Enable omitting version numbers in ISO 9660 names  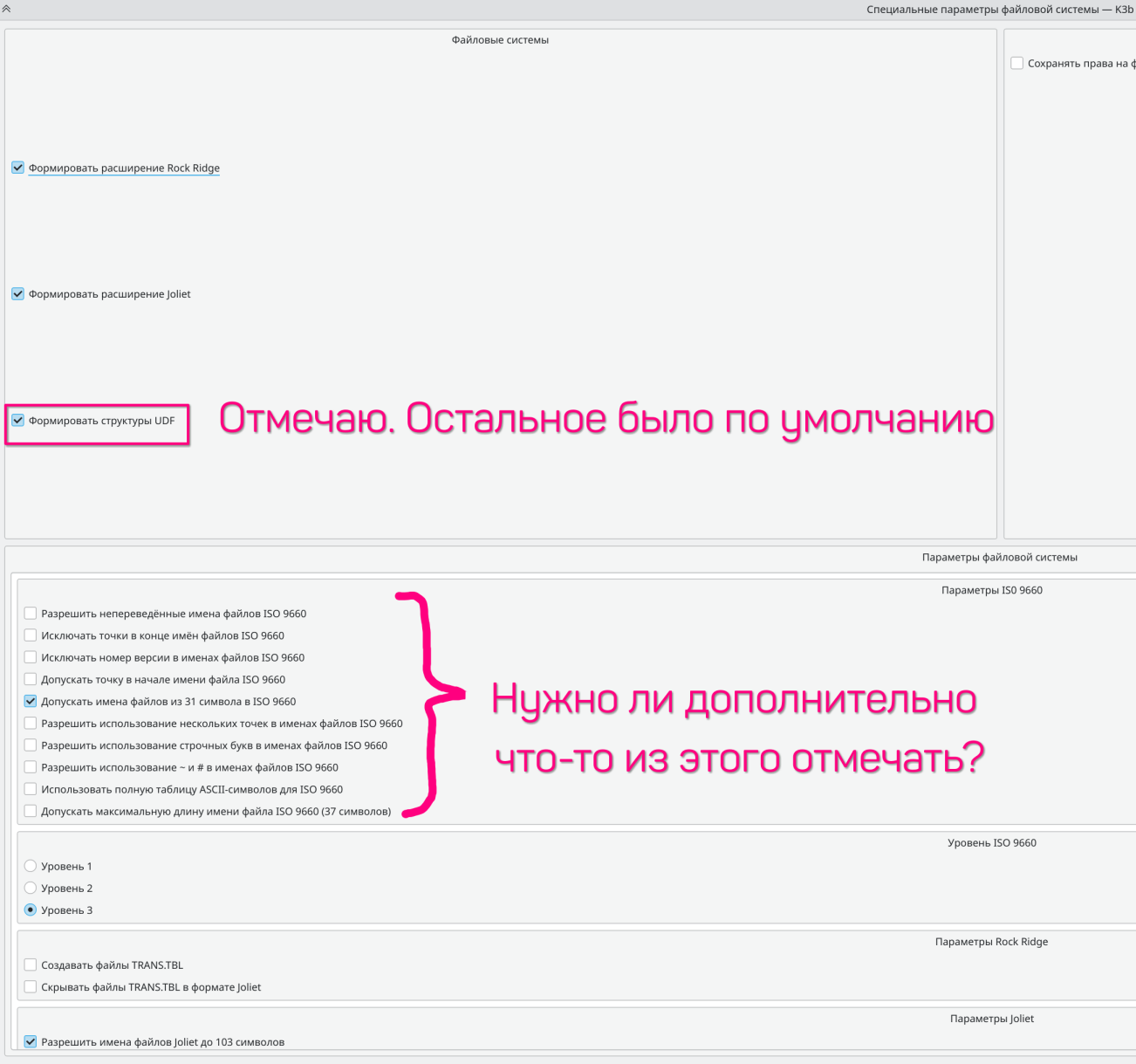pos(31,657)
